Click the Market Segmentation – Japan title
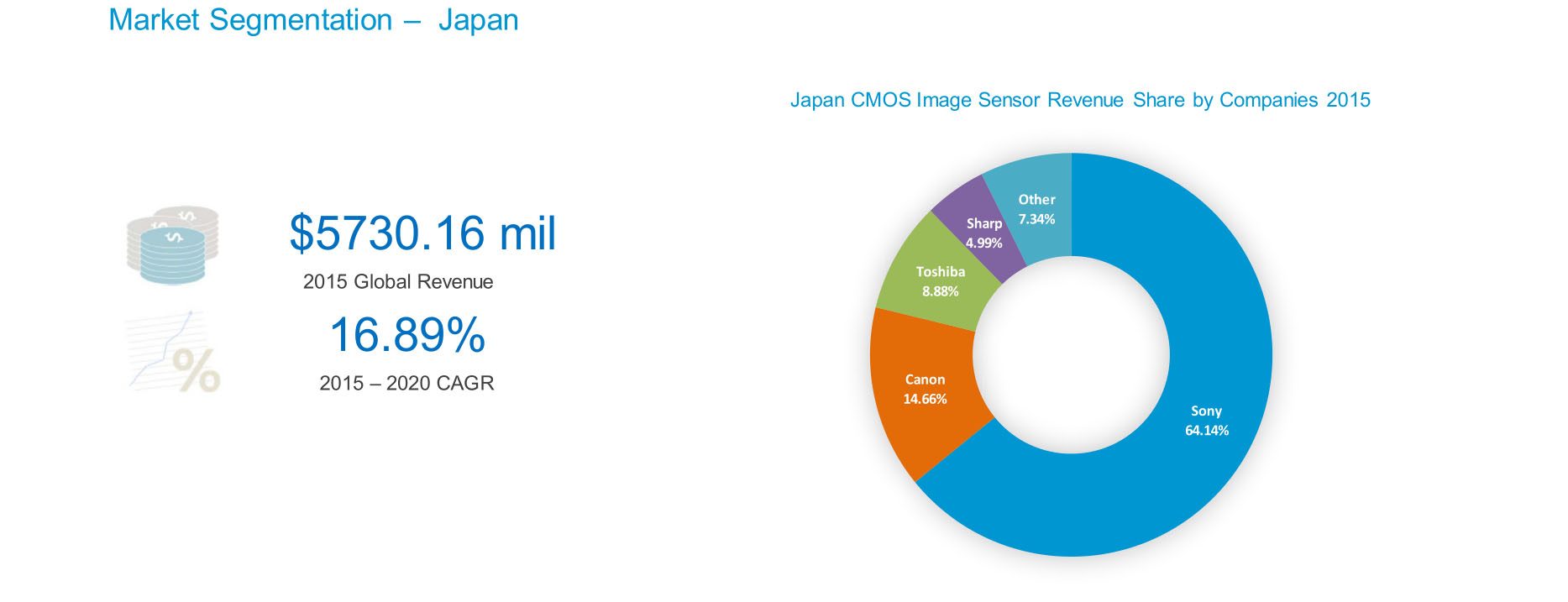The width and height of the screenshot is (1568, 602). coord(313,20)
